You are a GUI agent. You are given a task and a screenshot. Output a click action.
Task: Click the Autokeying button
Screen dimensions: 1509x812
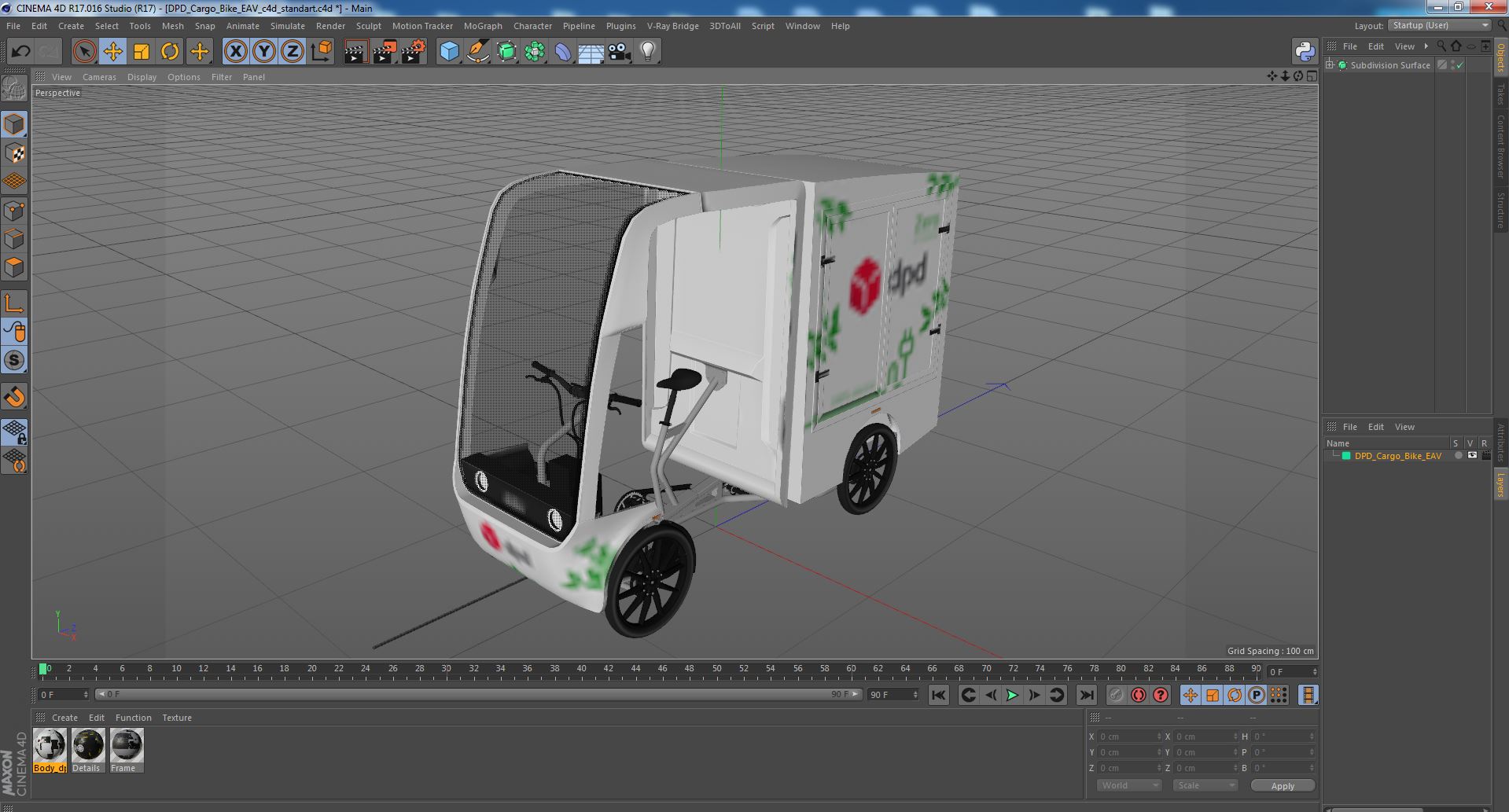(x=1138, y=695)
